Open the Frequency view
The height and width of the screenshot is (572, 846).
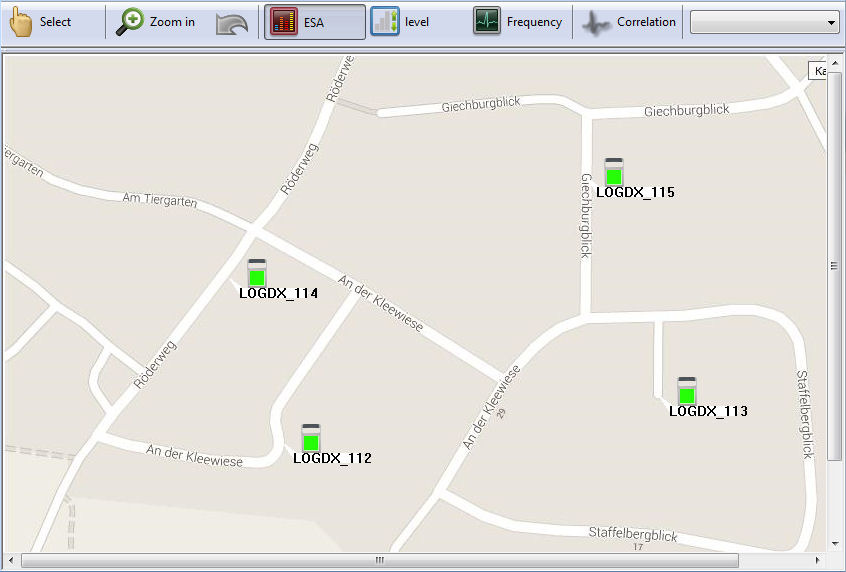(517, 22)
